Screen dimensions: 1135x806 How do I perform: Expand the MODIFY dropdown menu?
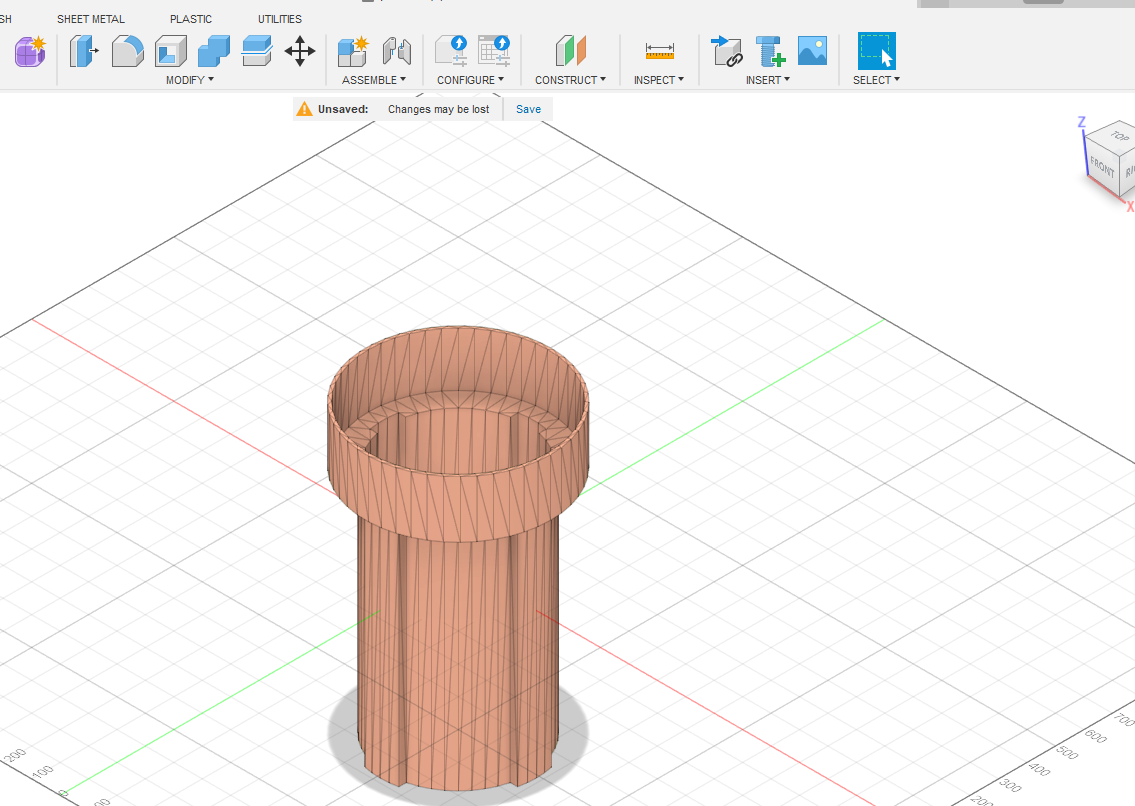190,80
